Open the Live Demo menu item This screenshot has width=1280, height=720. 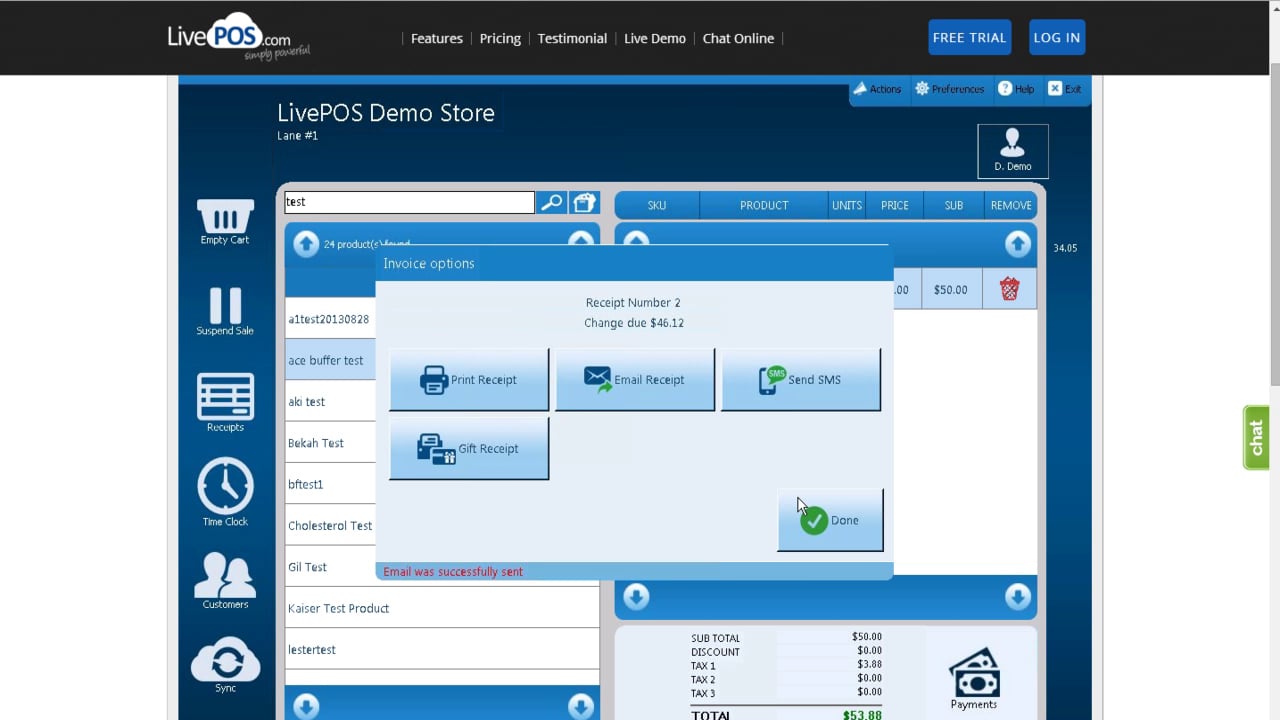[655, 38]
